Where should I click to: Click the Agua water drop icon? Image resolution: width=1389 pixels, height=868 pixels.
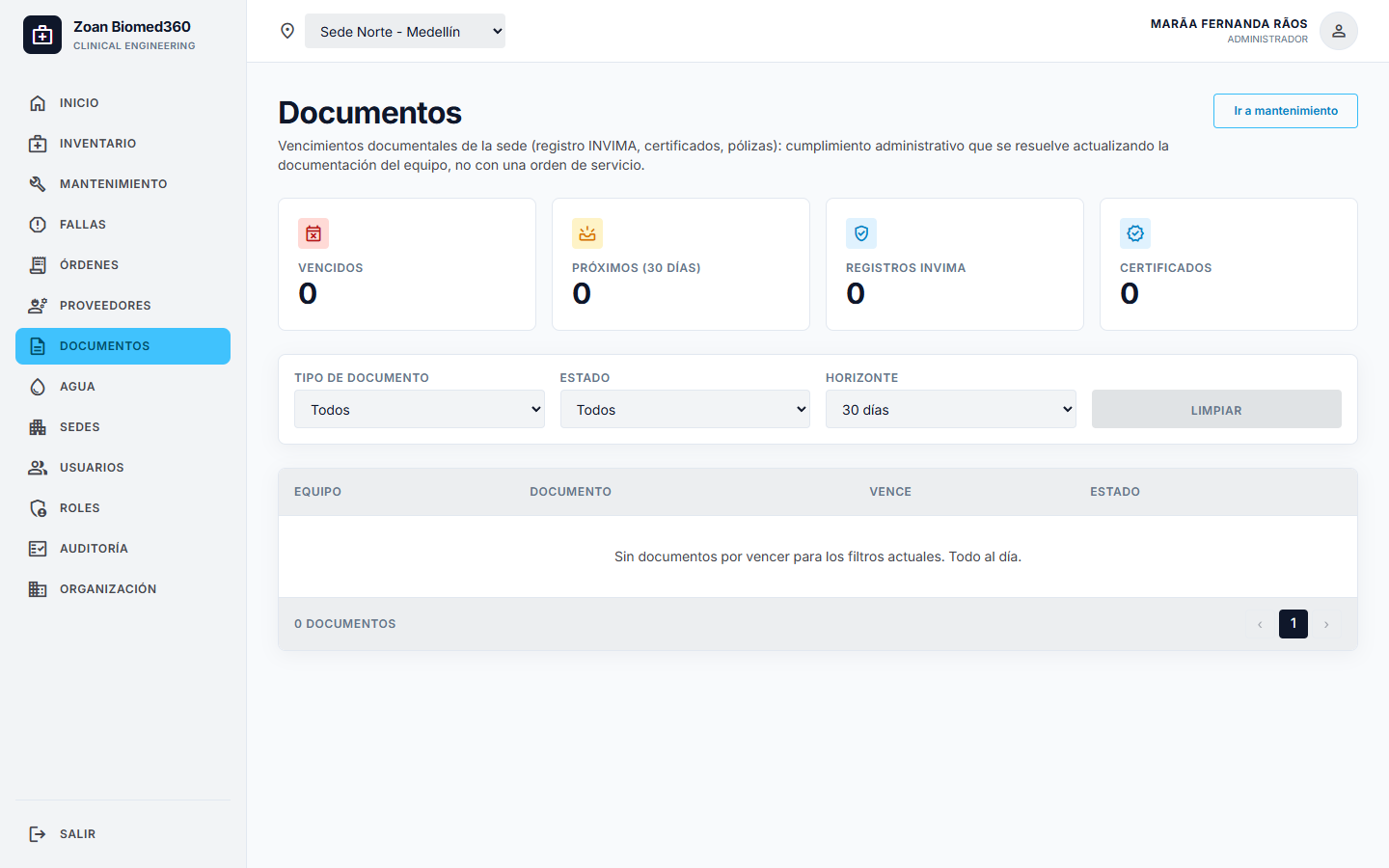[38, 387]
